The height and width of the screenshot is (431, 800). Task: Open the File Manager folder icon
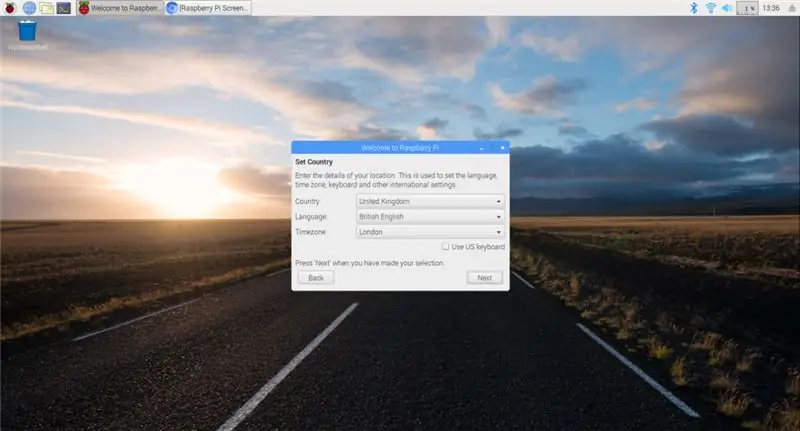(46, 8)
